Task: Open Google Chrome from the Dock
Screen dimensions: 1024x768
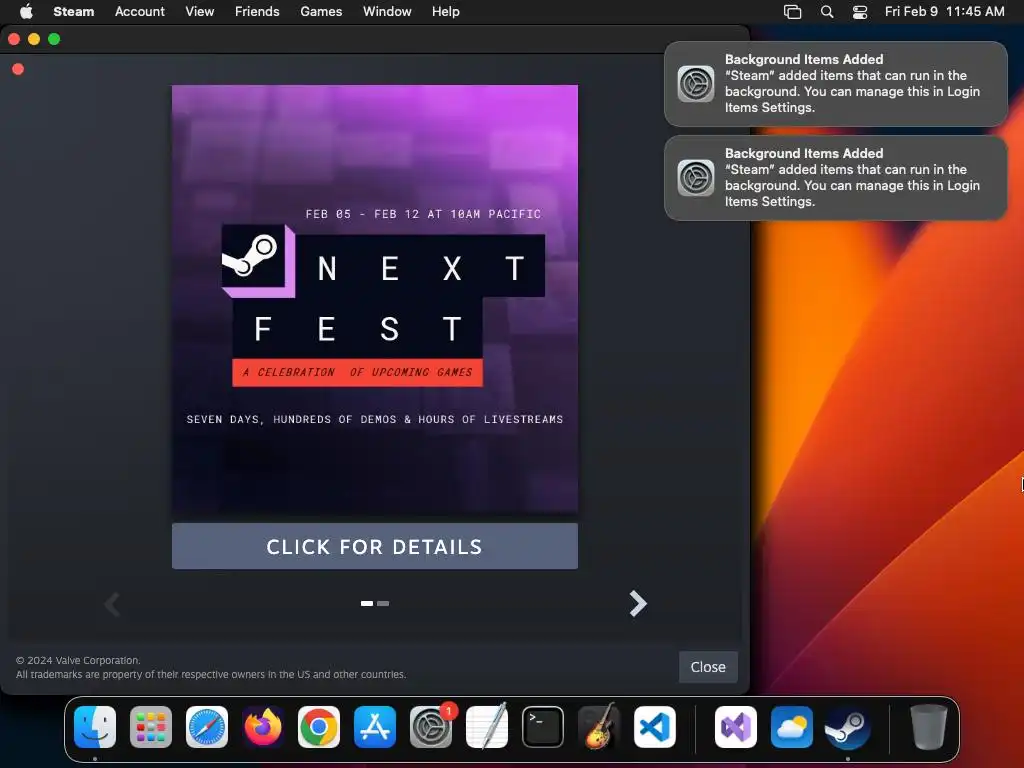Action: (x=319, y=727)
